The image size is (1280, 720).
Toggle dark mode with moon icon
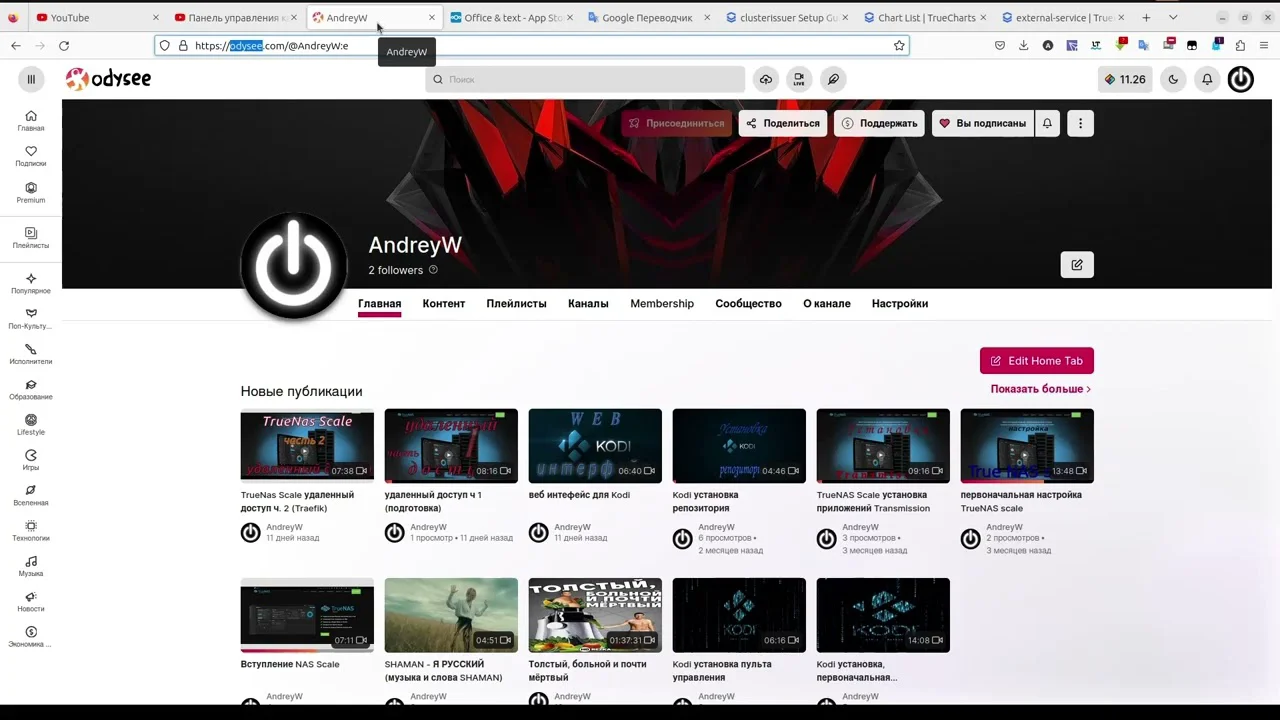pyautogui.click(x=1173, y=80)
